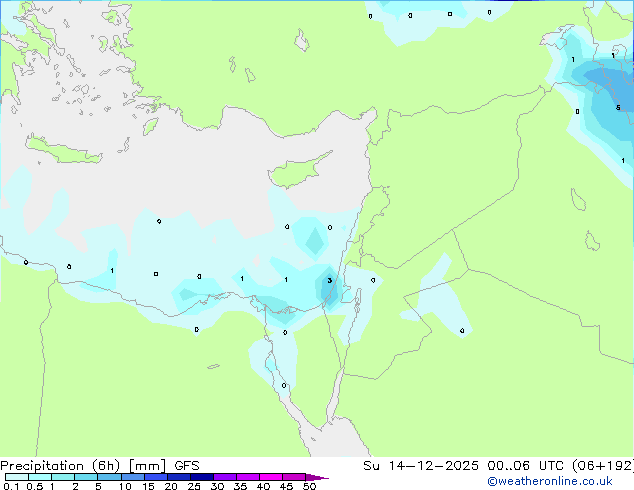The height and width of the screenshot is (490, 634).
Task: Pick the 10–15 mm legend swatch
Action: click(x=132, y=477)
